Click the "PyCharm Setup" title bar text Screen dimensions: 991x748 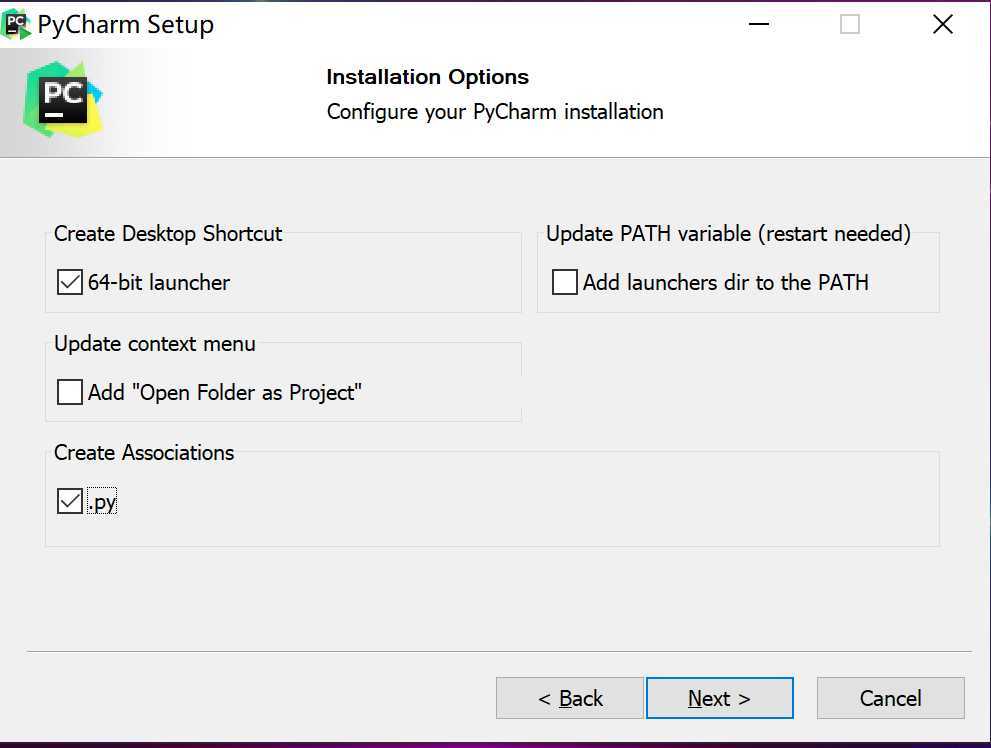(x=126, y=25)
